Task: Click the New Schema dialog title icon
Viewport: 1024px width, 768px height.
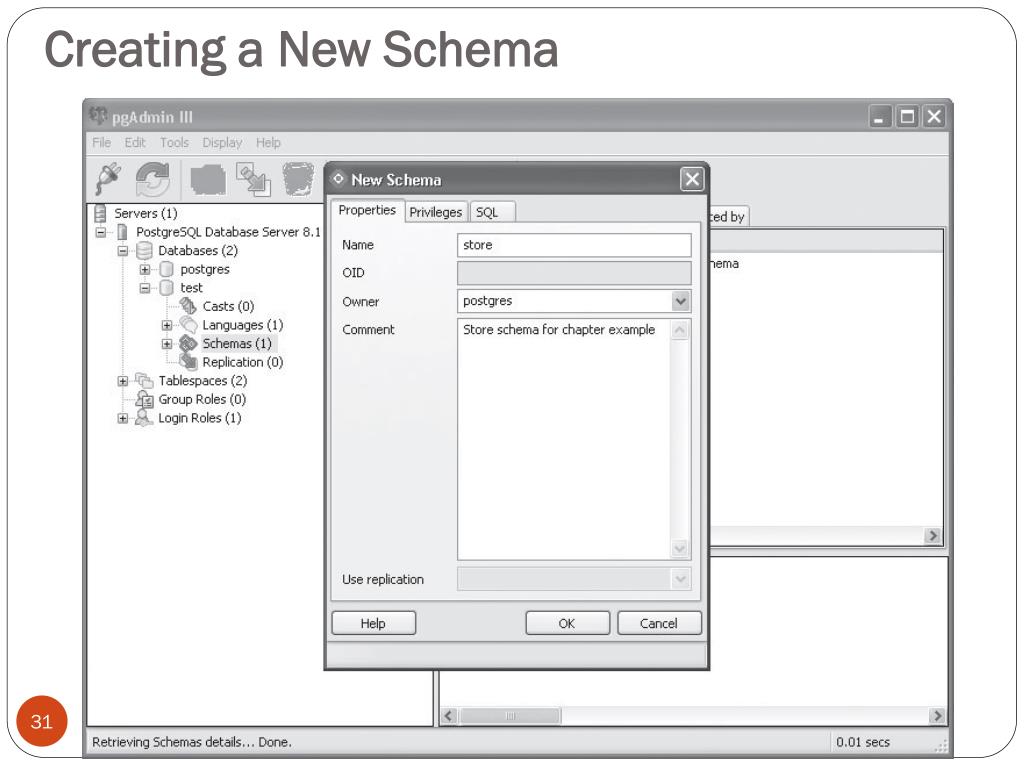Action: tap(338, 178)
